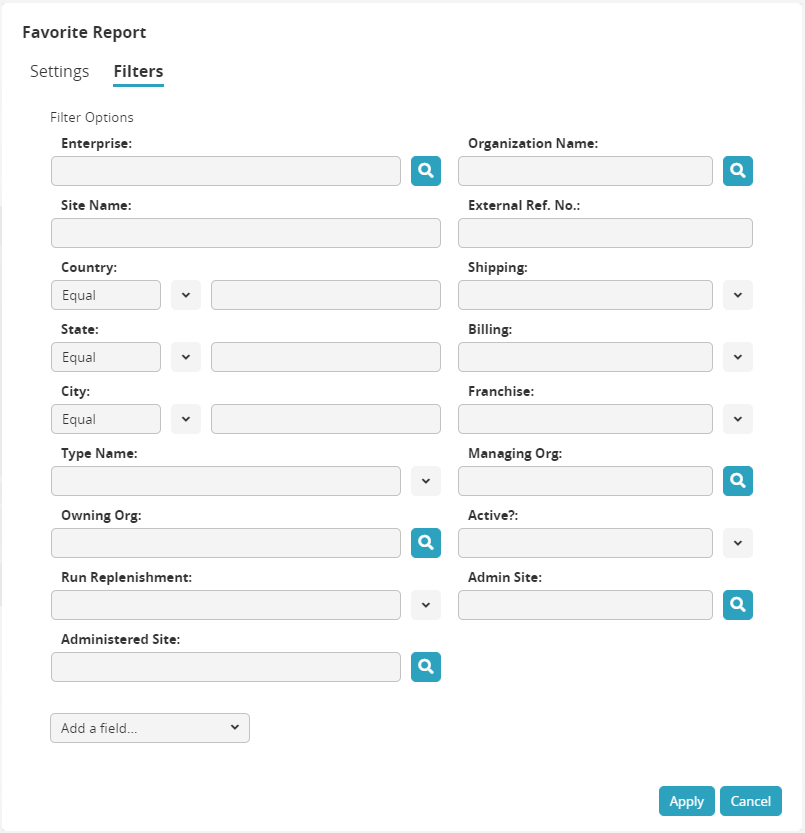Open the Type Name dropdown arrow
The width and height of the screenshot is (805, 833).
point(426,481)
